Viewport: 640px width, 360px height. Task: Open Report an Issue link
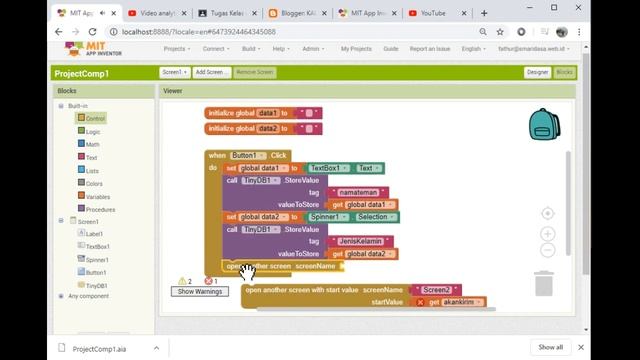click(x=430, y=49)
